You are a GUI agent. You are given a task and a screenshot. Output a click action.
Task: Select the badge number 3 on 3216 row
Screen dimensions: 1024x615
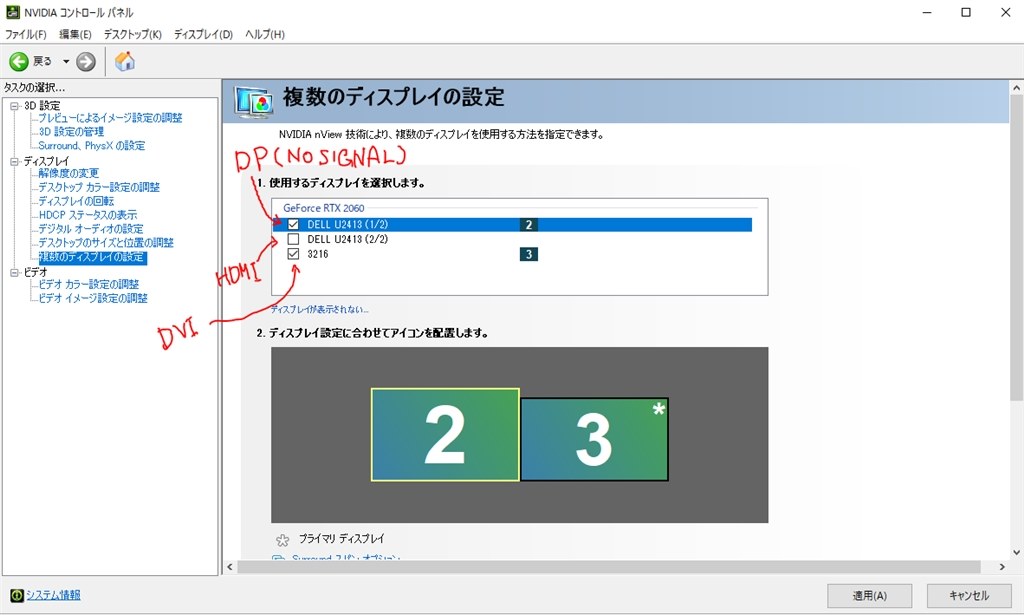coord(528,254)
